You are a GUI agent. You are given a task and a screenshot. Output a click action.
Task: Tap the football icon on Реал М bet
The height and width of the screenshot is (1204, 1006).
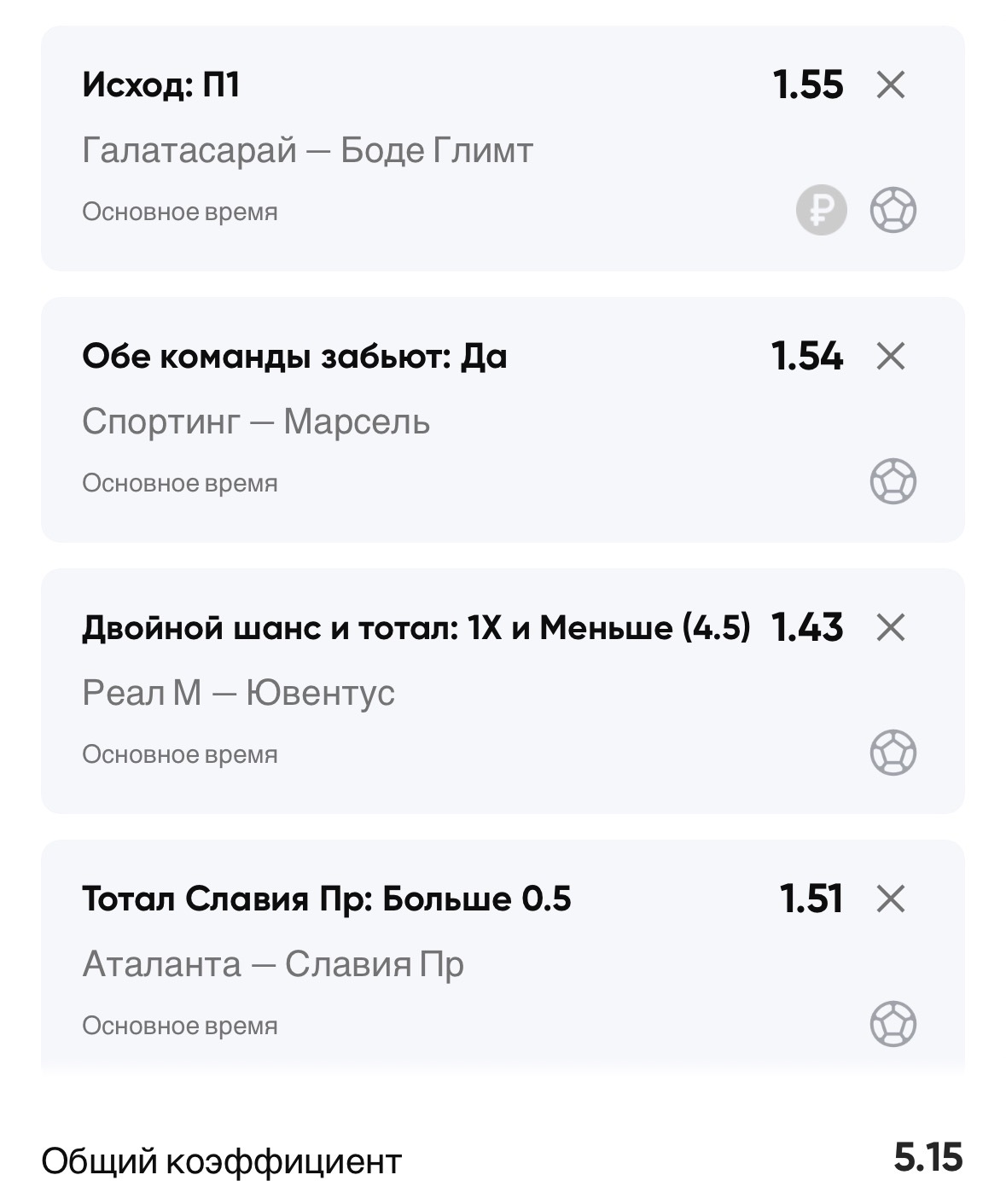[x=893, y=753]
